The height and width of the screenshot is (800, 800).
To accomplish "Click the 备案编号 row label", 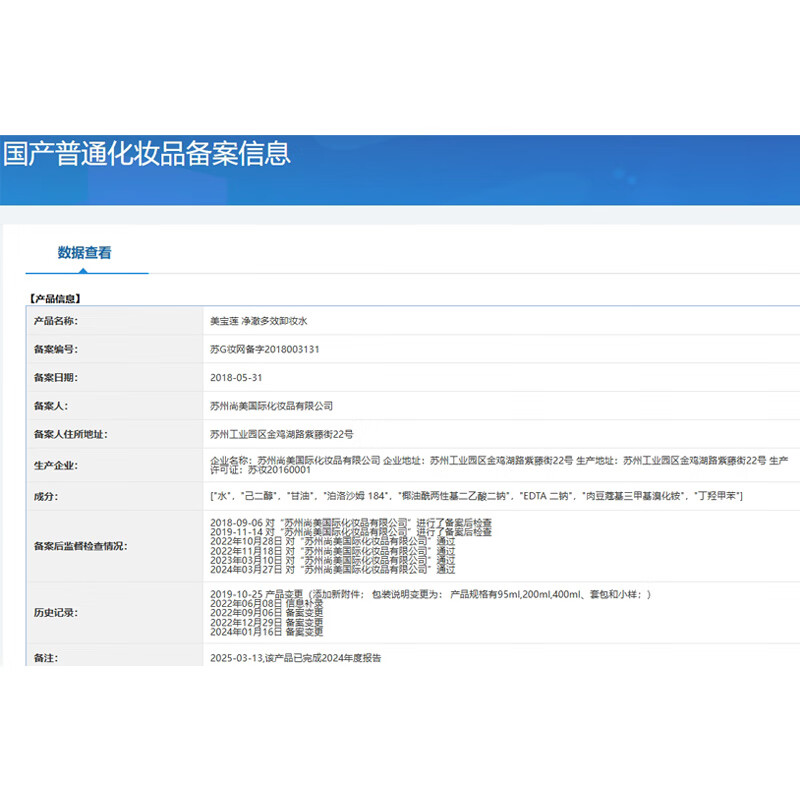I will 56,350.
